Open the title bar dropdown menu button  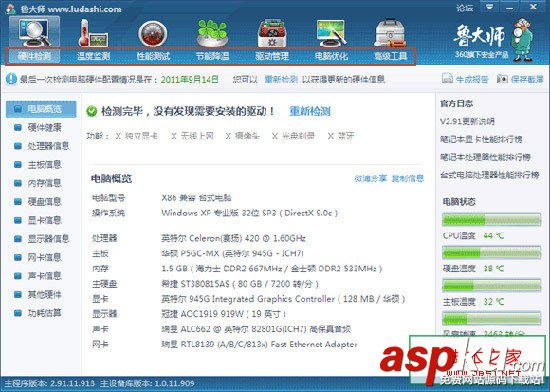point(489,7)
